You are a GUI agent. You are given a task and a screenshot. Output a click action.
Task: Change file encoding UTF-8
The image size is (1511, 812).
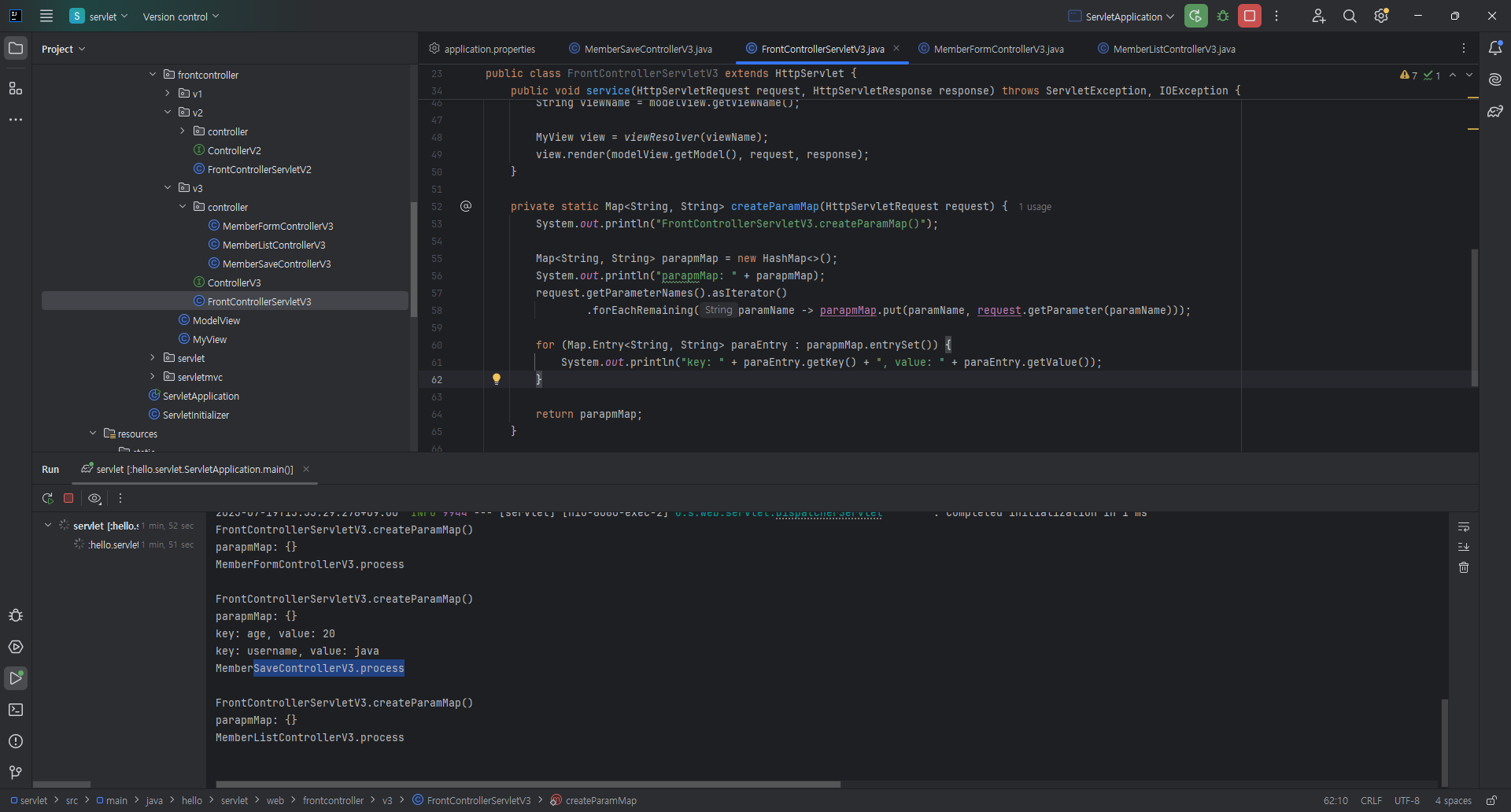click(1407, 800)
